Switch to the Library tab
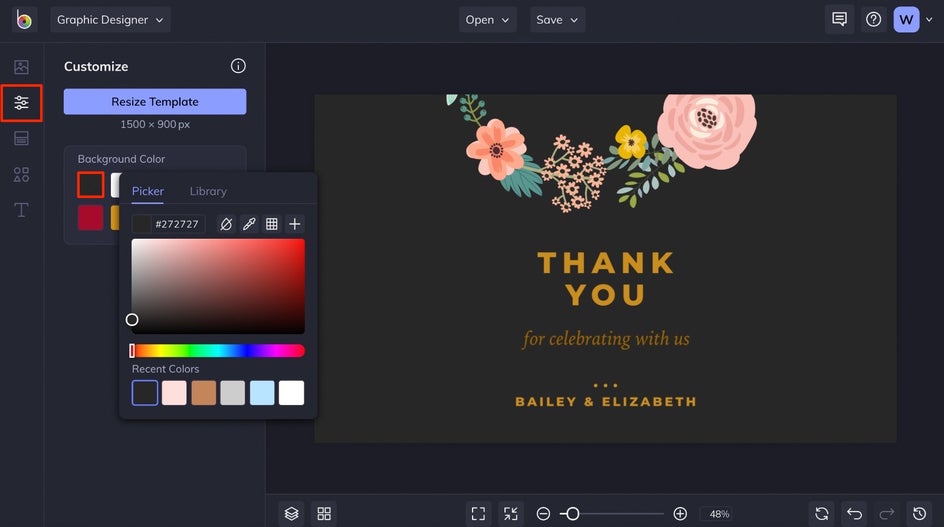The width and height of the screenshot is (944, 527). (x=208, y=191)
